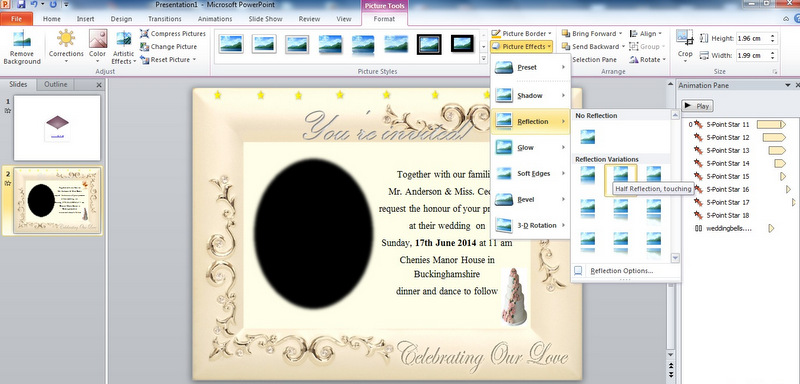Switch to Outline tab
The width and height of the screenshot is (800, 384).
pyautogui.click(x=55, y=85)
